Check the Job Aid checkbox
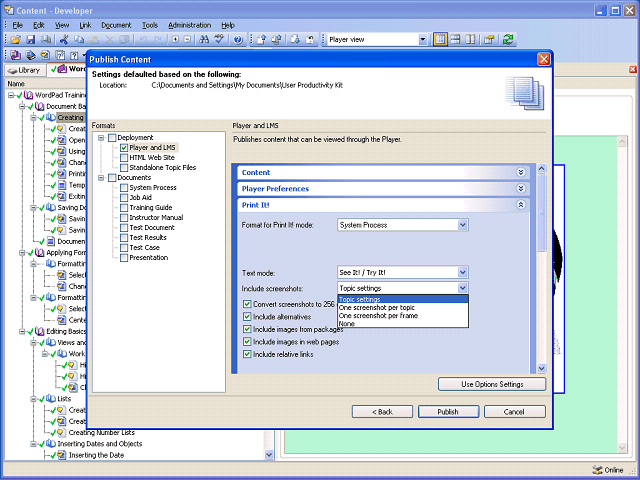This screenshot has width=640, height=480. click(124, 198)
